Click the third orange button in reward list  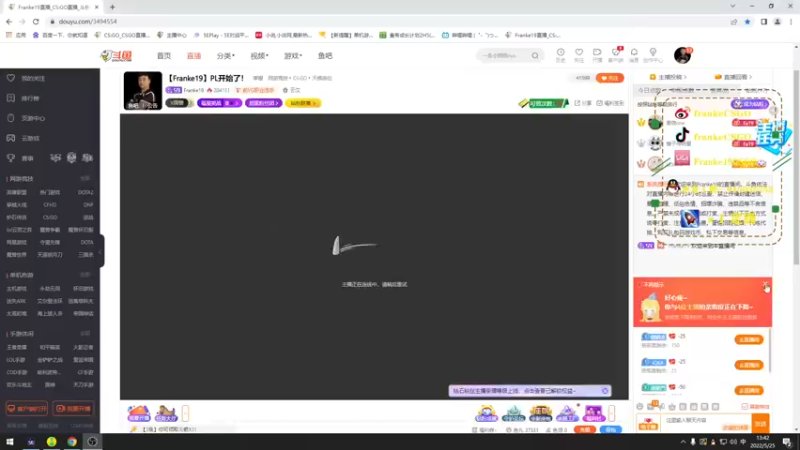[749, 390]
